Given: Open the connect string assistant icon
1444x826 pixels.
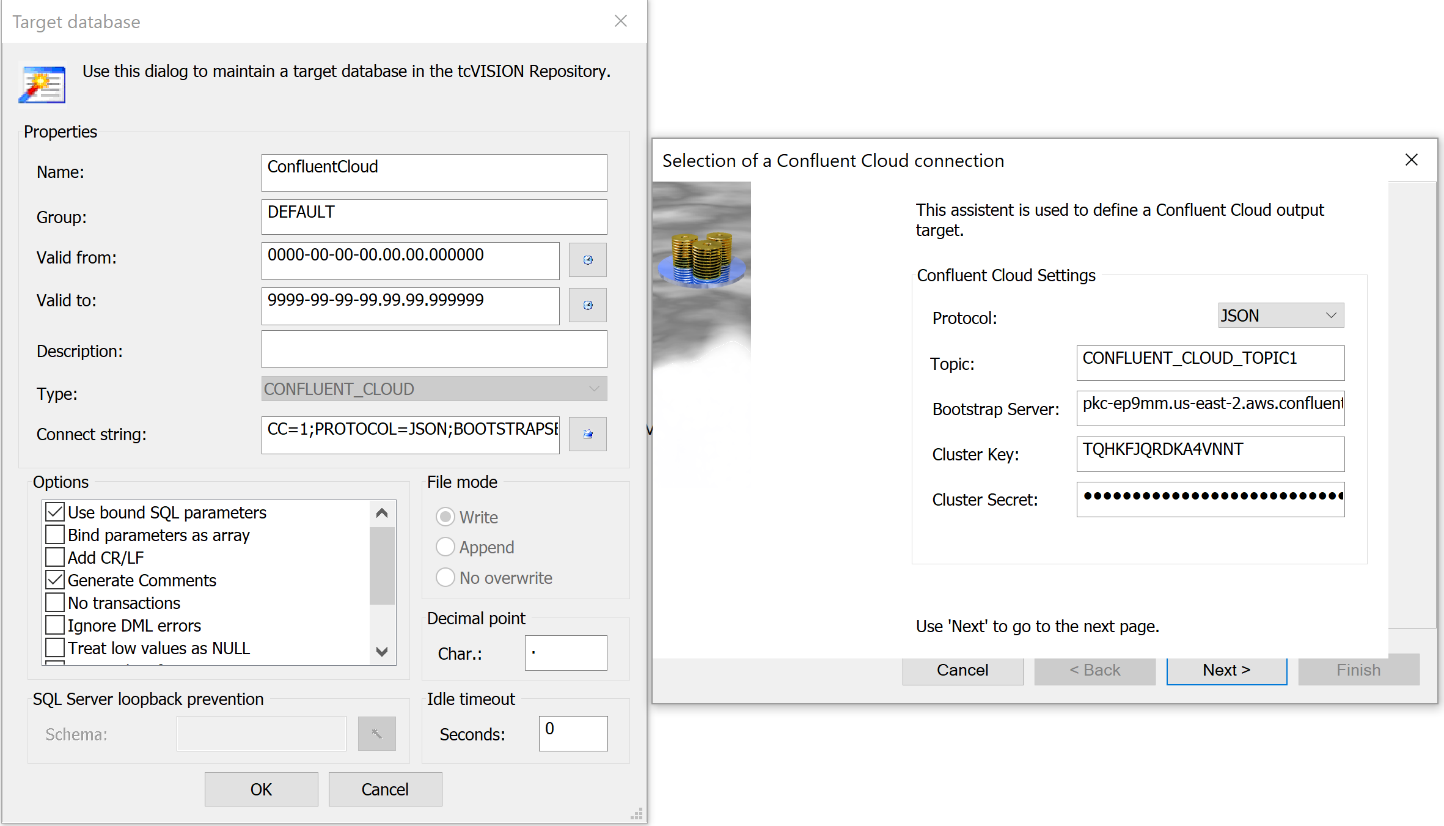Looking at the screenshot, I should (x=588, y=434).
